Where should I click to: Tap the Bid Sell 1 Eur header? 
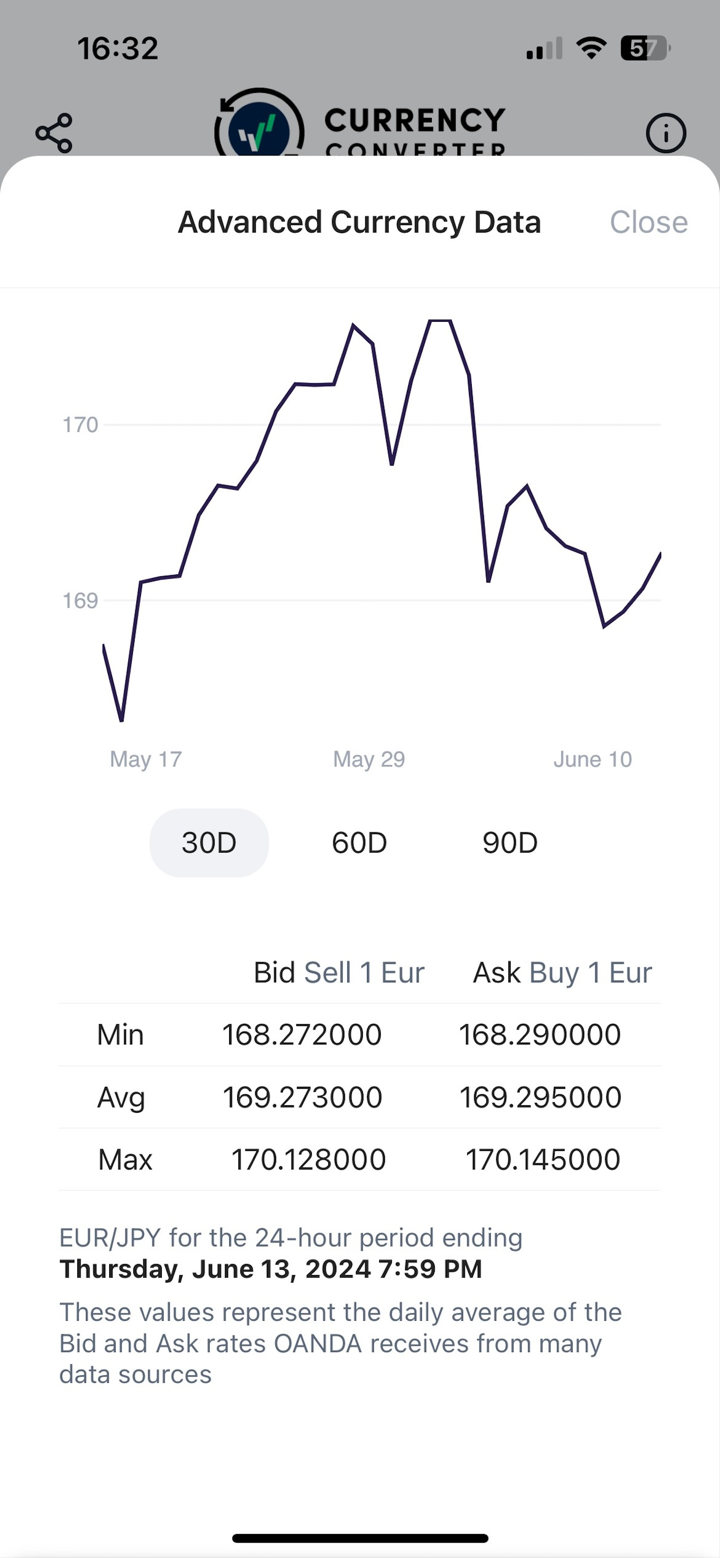[339, 973]
